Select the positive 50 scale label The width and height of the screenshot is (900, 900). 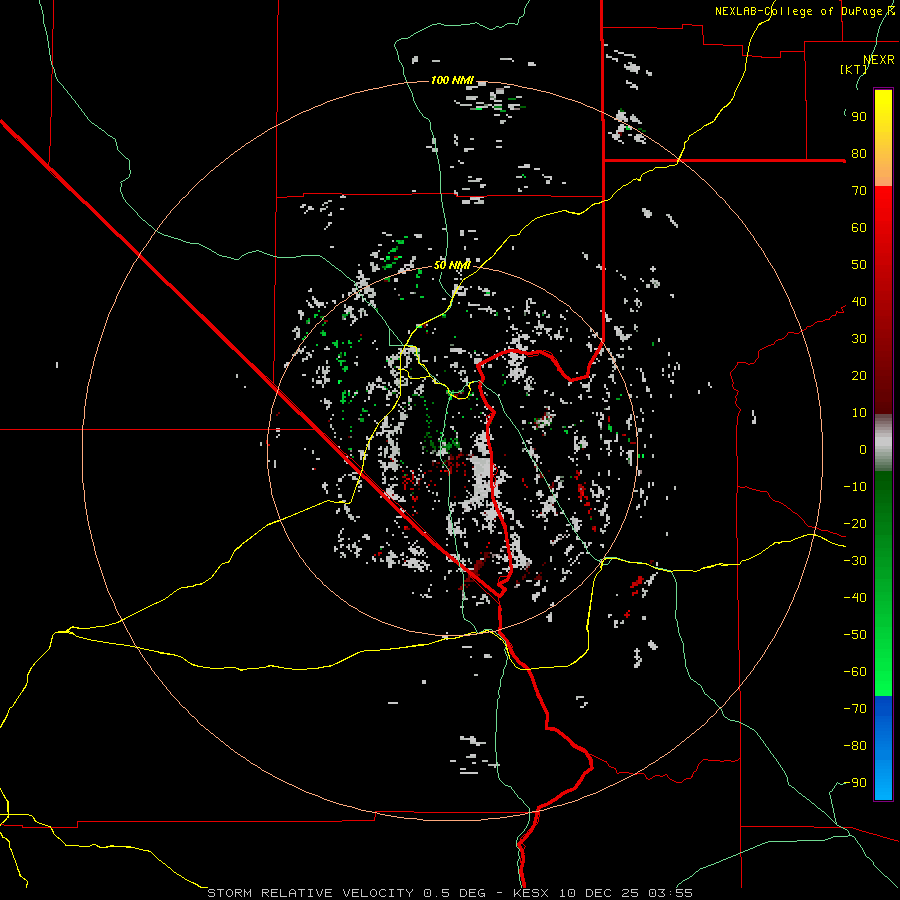point(859,265)
